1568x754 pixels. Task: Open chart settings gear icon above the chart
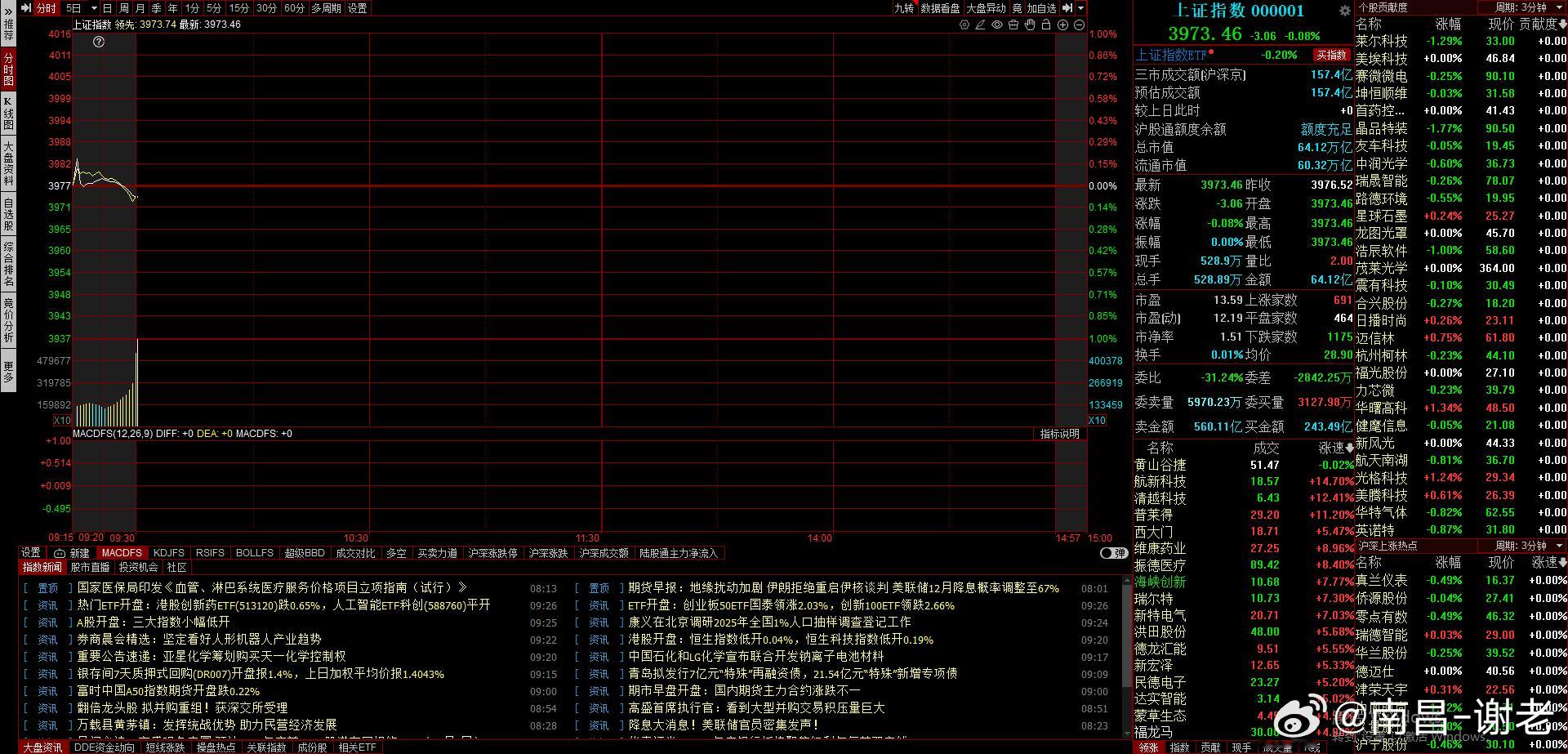[x=964, y=25]
